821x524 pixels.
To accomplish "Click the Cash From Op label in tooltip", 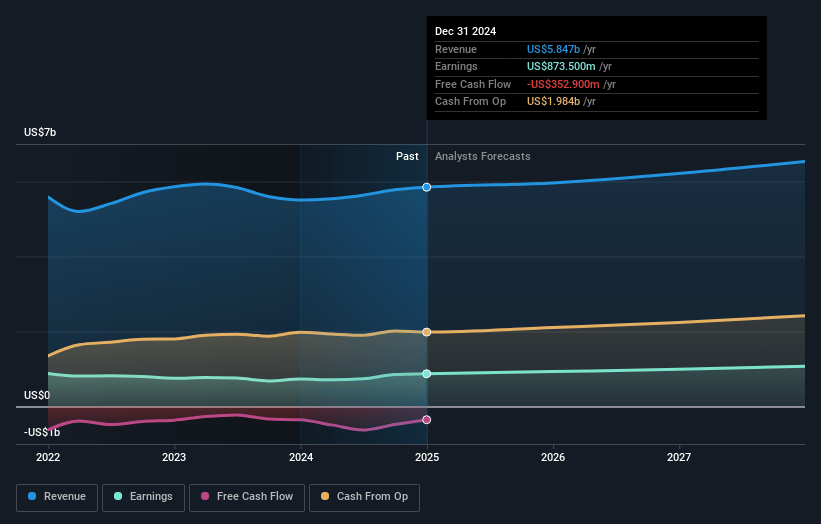I will coord(470,102).
